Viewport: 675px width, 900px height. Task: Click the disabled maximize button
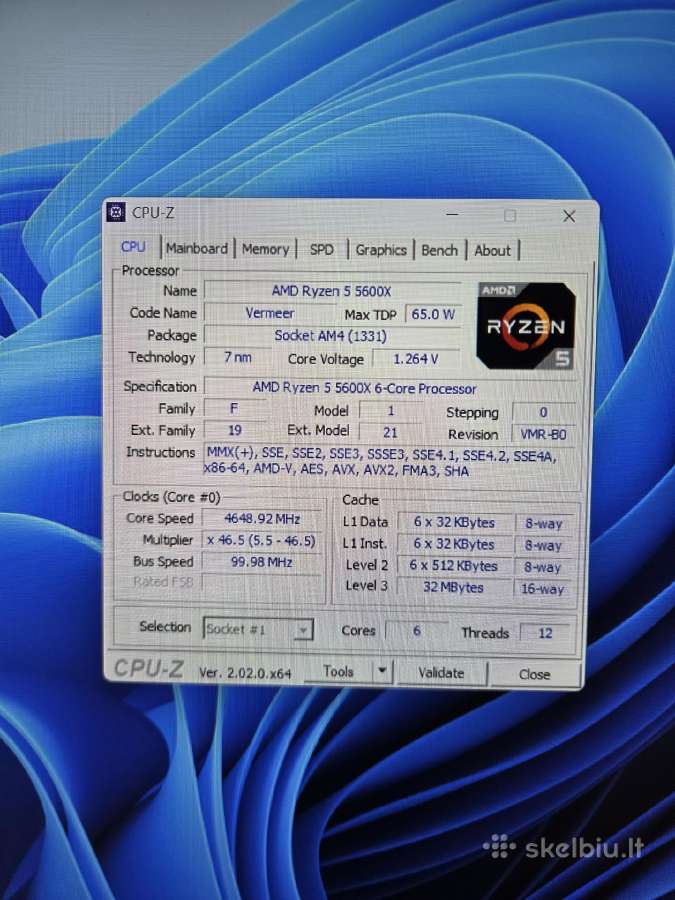510,215
